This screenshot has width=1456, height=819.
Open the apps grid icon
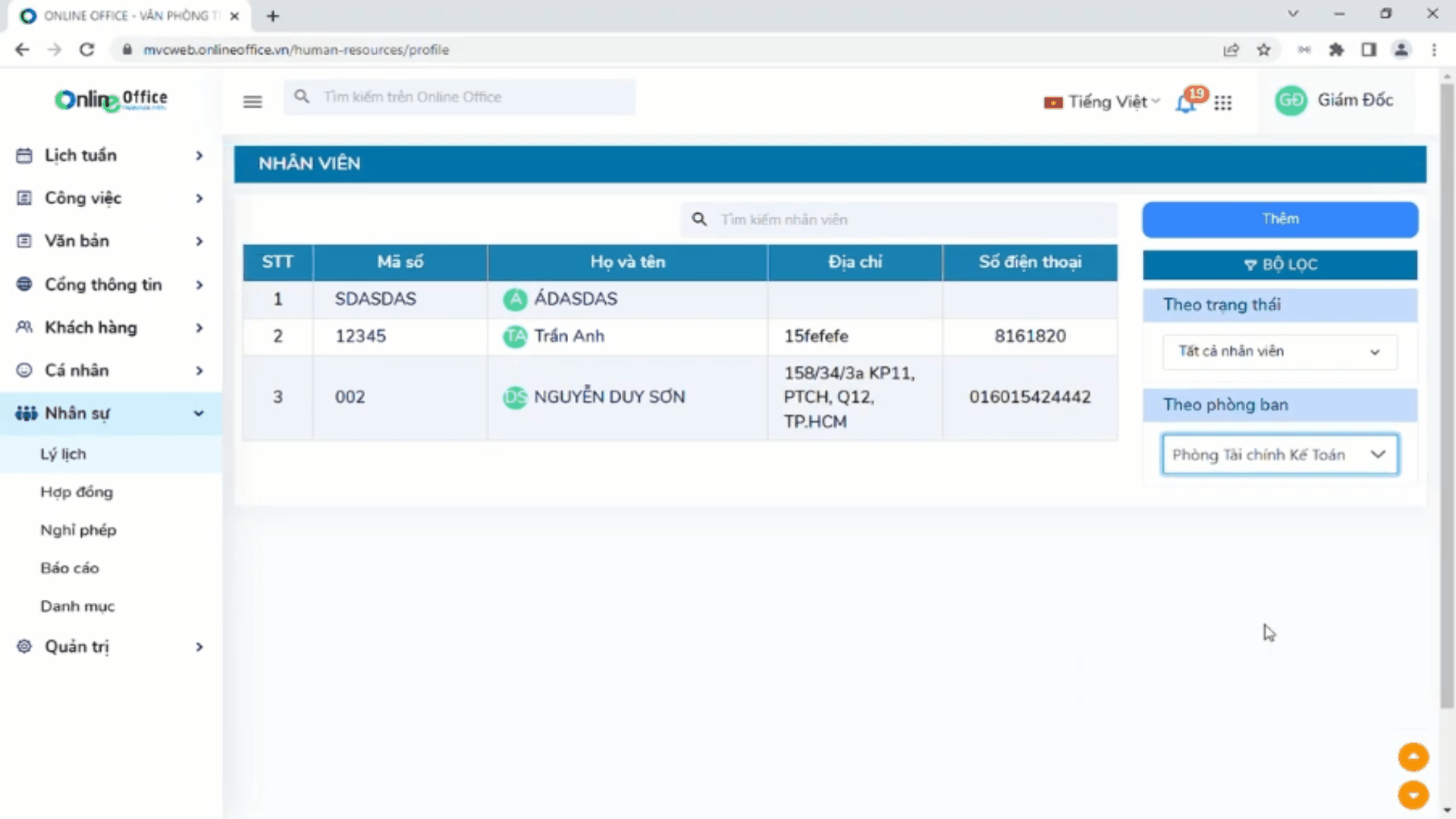(1222, 102)
